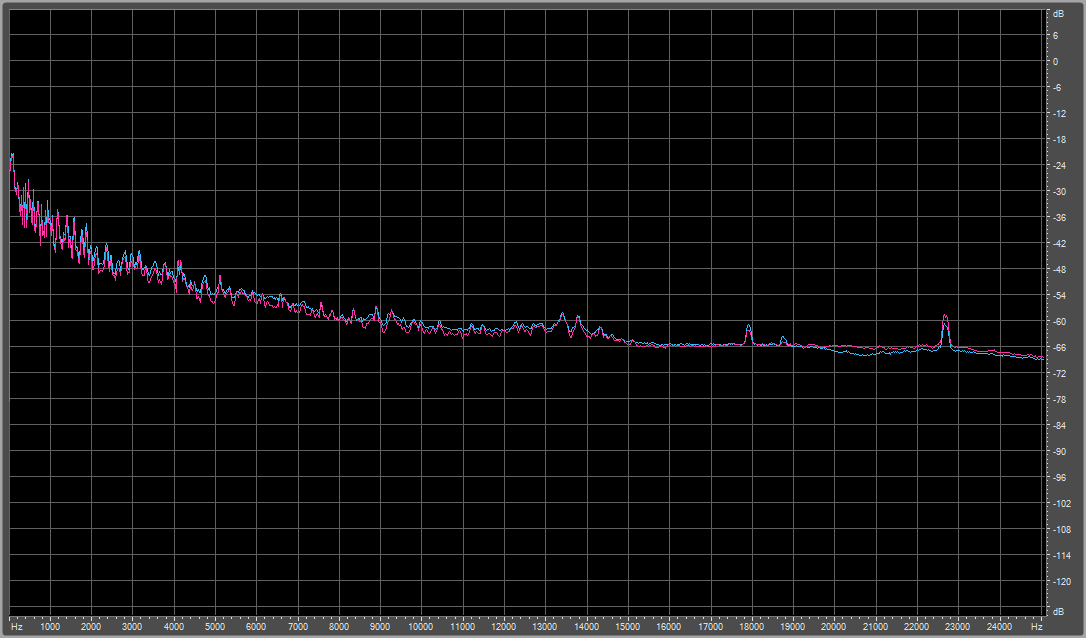Click the 10000 label on the frequency ruler

point(421,626)
